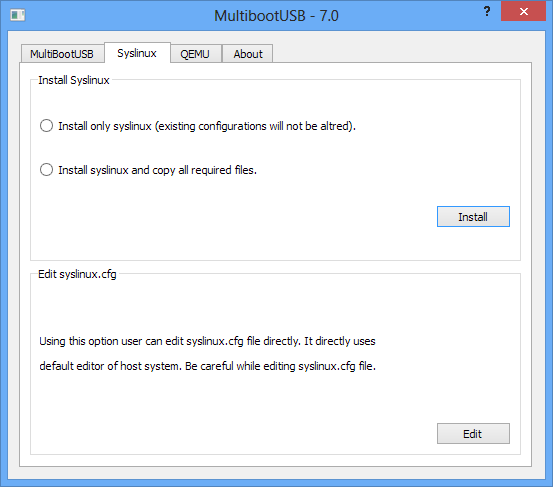Close the MultibootUSB window
The height and width of the screenshot is (487, 553).
click(x=524, y=12)
